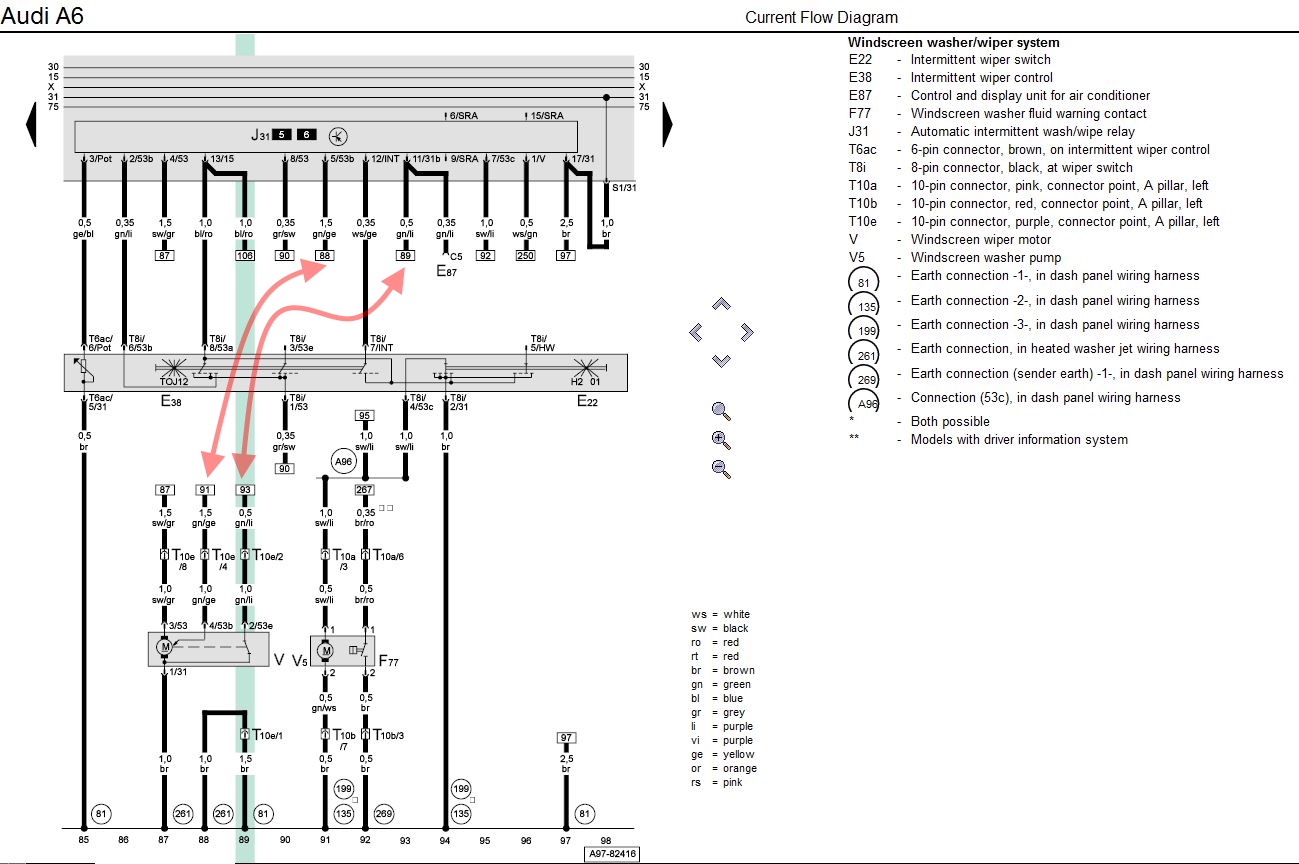Click the windscreen wiper motor V symbol
This screenshot has width=1299, height=864.
[164, 649]
